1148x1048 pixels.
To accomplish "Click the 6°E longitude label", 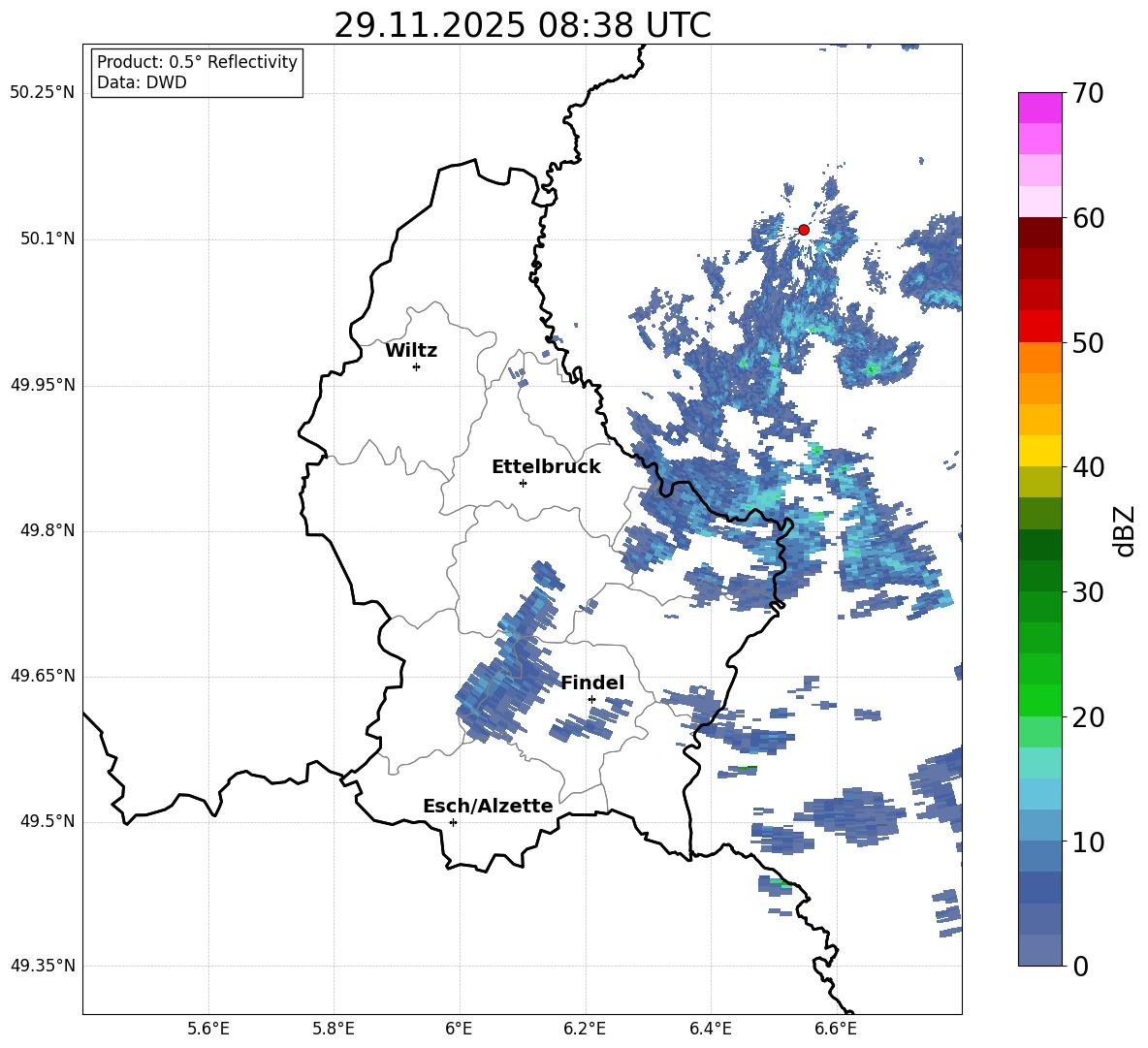I will click(x=459, y=1029).
